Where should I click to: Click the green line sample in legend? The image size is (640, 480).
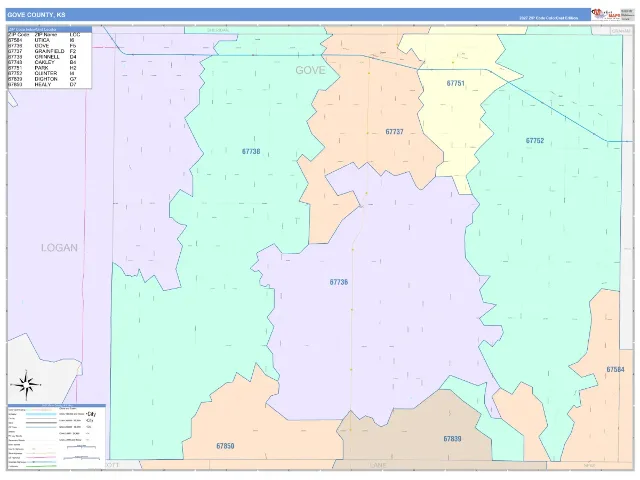41,466
